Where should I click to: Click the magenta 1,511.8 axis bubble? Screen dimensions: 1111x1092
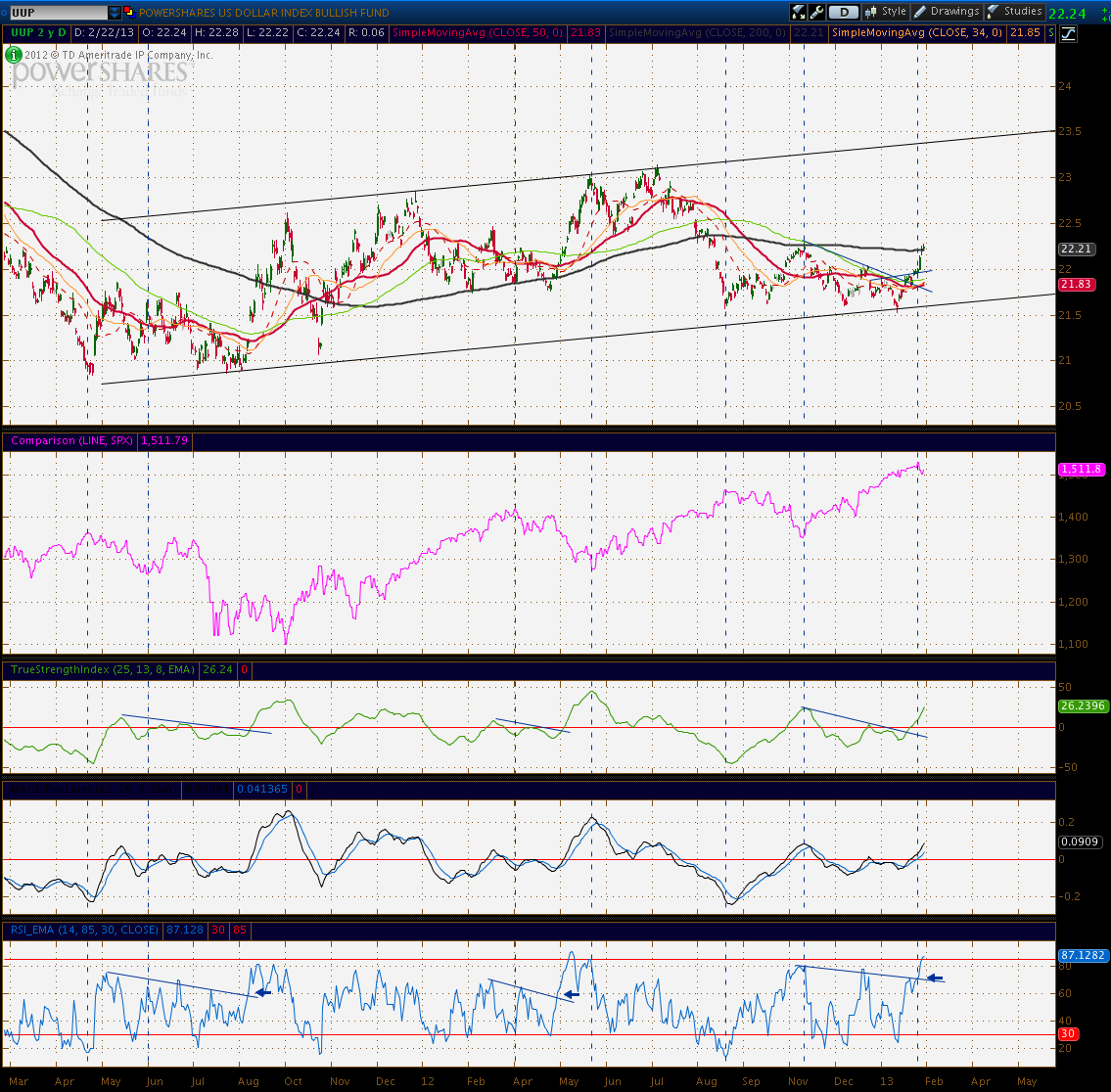pyautogui.click(x=1082, y=469)
